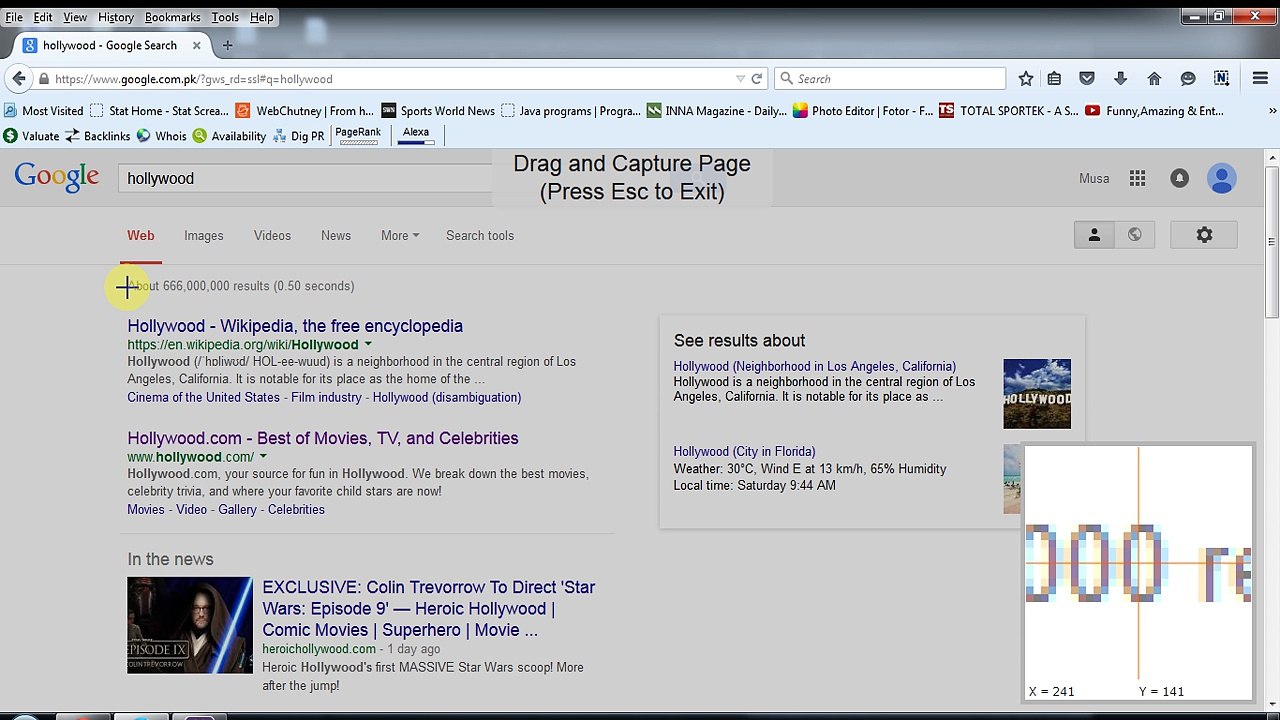The image size is (1280, 720).
Task: Open Search tools options
Action: 480,236
